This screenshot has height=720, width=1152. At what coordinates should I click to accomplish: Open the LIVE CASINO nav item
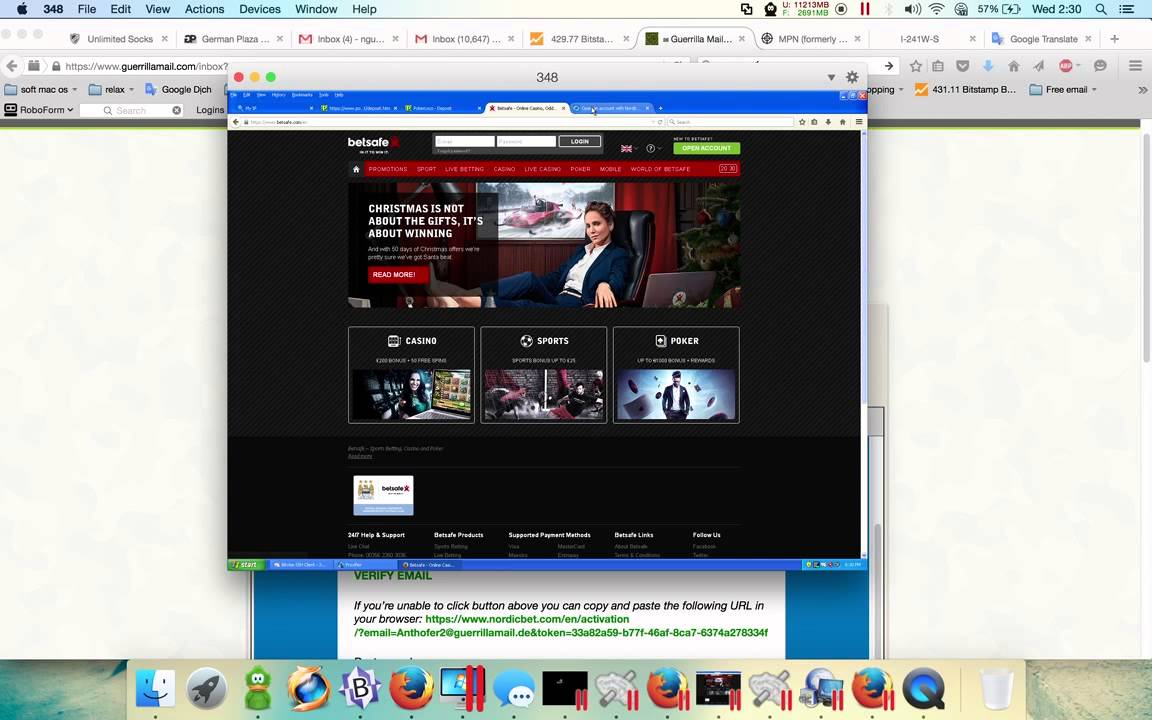[542, 169]
